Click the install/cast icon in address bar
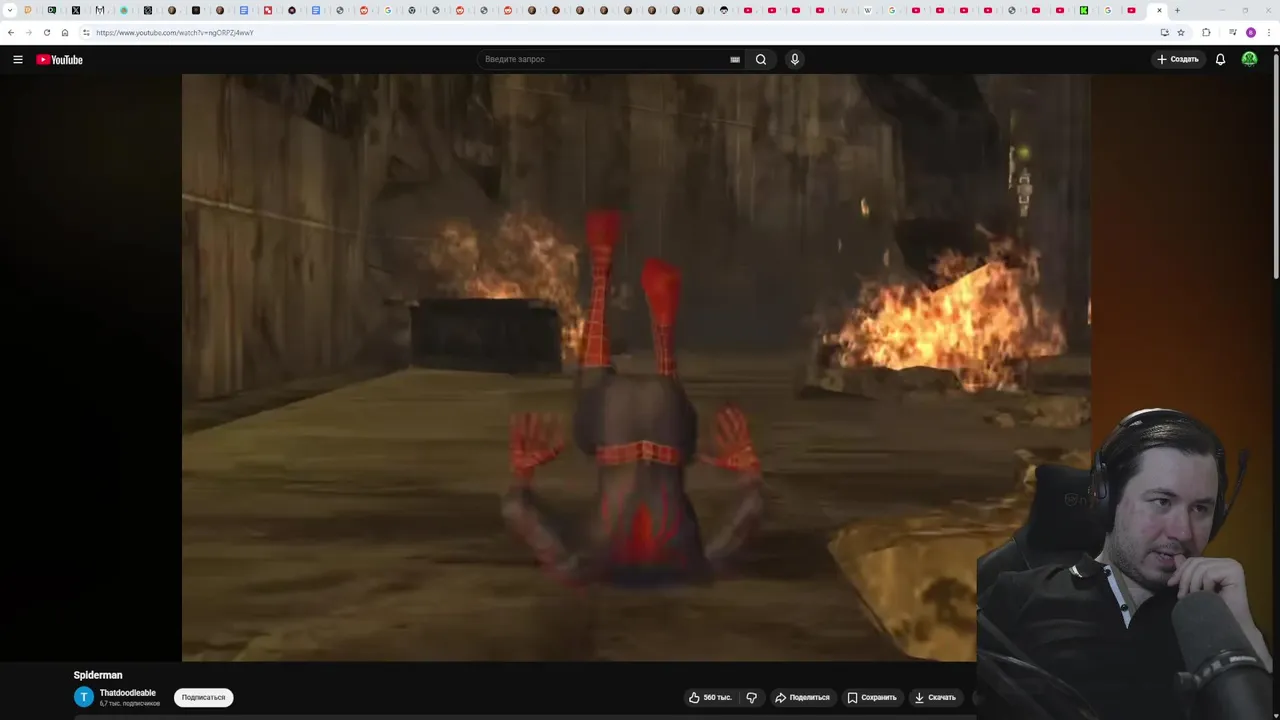Screen dimensions: 1280x720 pyautogui.click(x=1164, y=32)
